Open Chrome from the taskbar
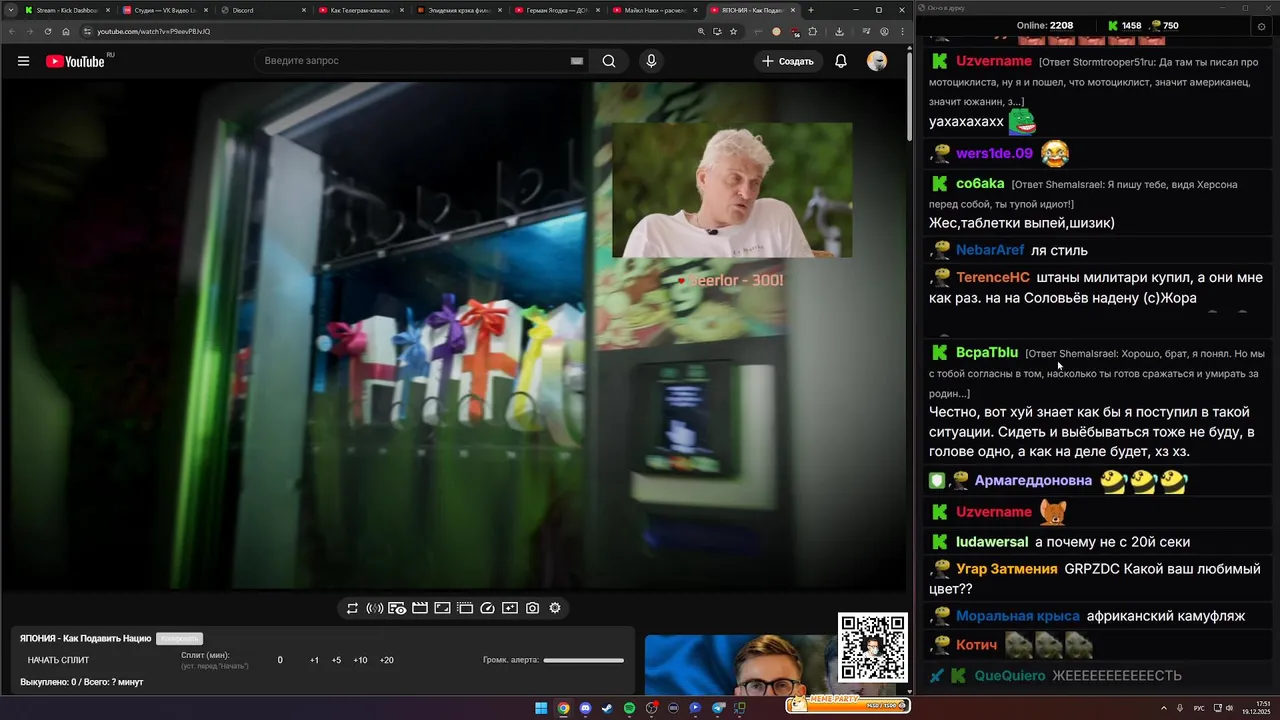Screen dimensions: 1280x720 pos(563,708)
